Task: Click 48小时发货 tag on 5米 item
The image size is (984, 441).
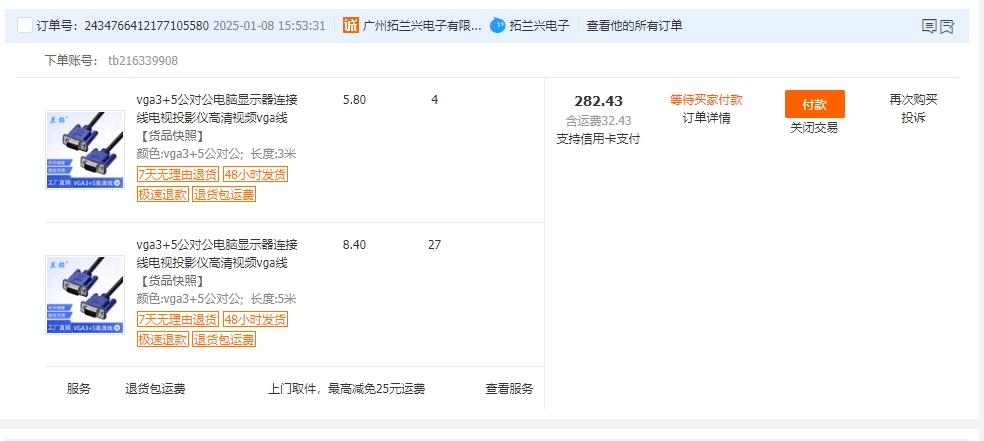Action: (x=255, y=319)
